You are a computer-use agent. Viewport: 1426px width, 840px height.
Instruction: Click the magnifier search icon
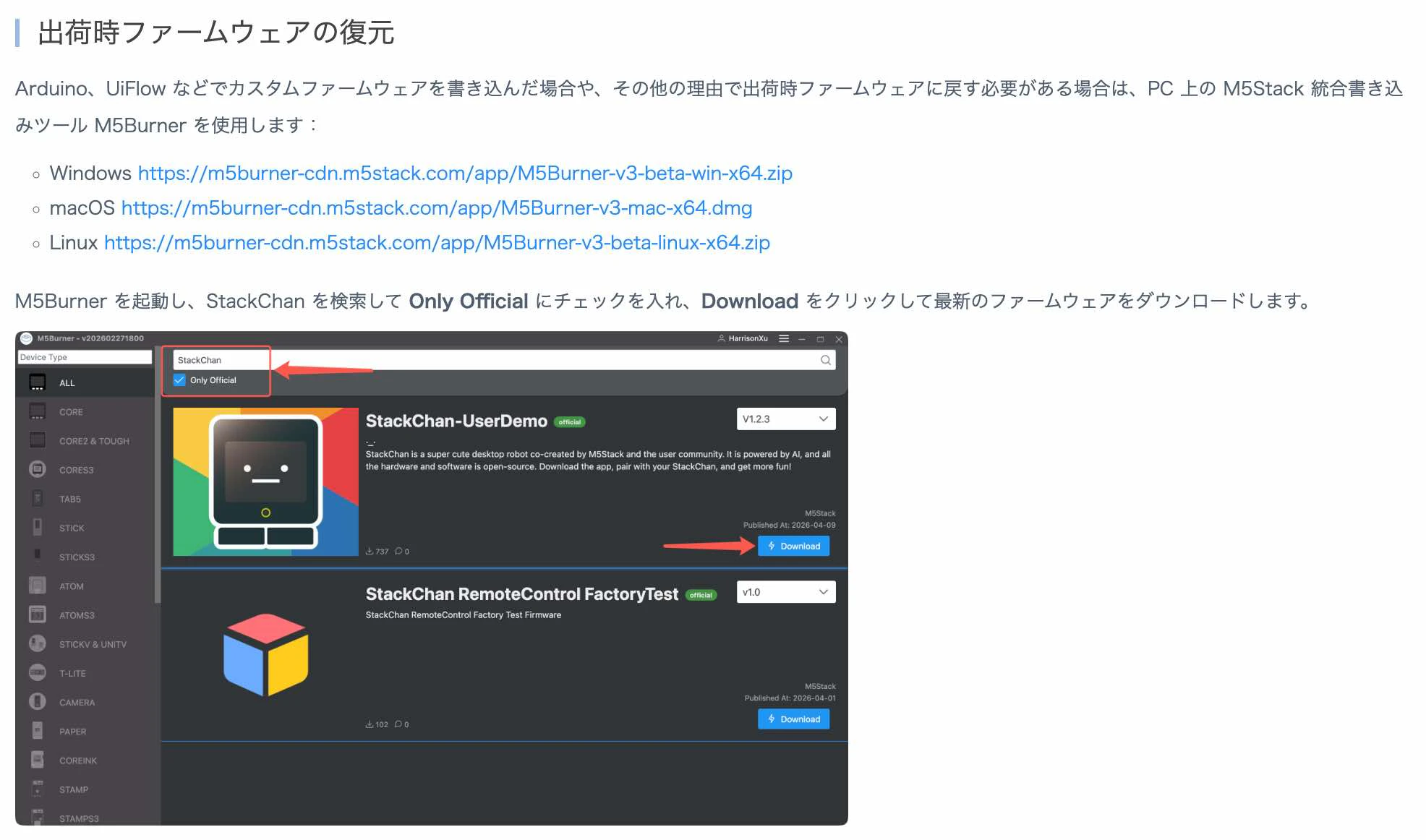point(825,360)
